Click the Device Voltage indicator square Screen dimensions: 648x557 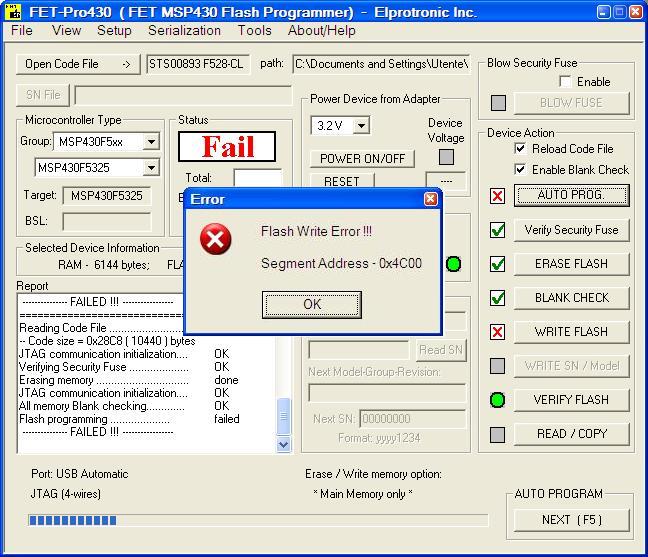click(x=446, y=157)
